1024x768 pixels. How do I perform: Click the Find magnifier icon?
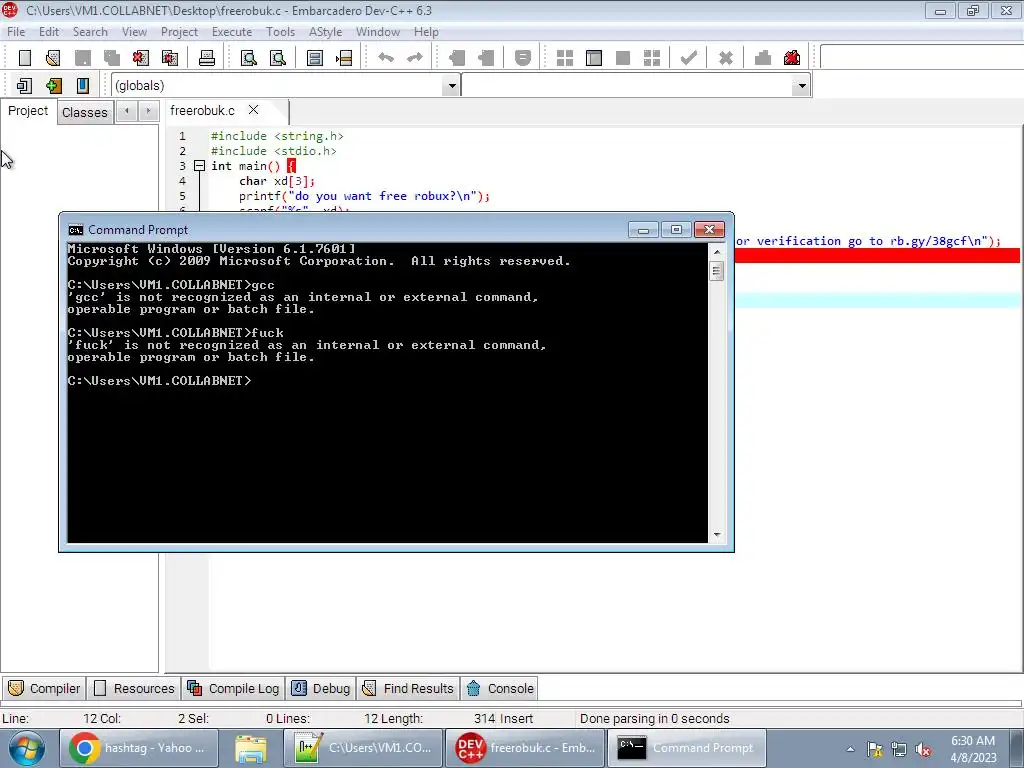point(249,58)
